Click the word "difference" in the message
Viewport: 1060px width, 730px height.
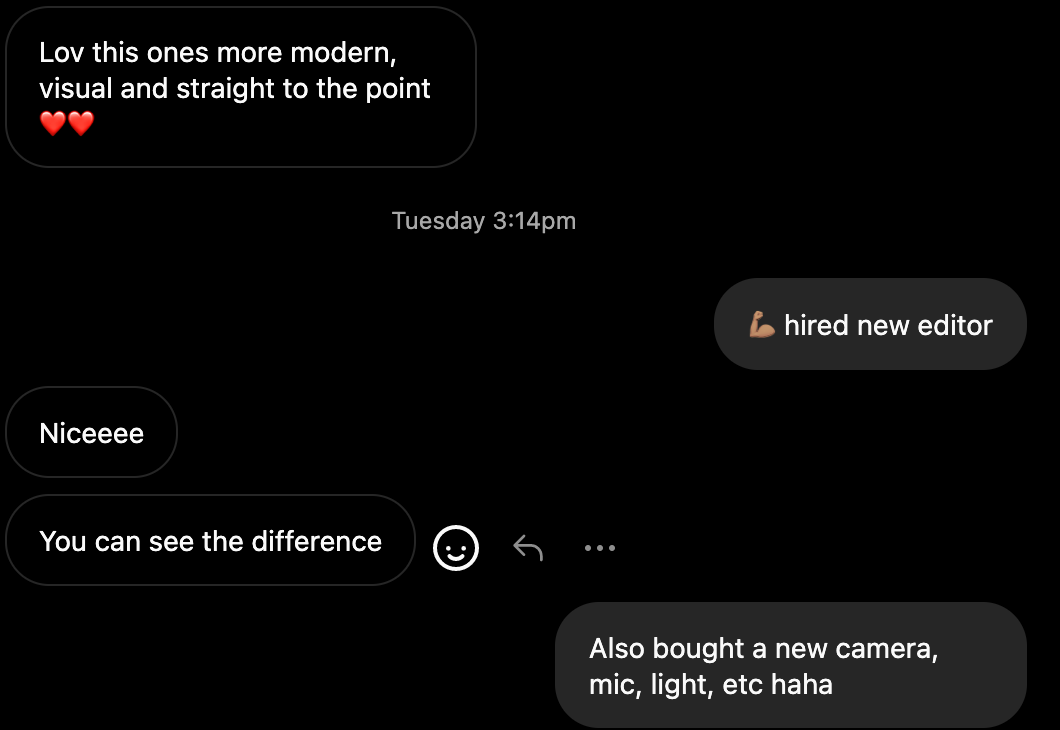[317, 541]
